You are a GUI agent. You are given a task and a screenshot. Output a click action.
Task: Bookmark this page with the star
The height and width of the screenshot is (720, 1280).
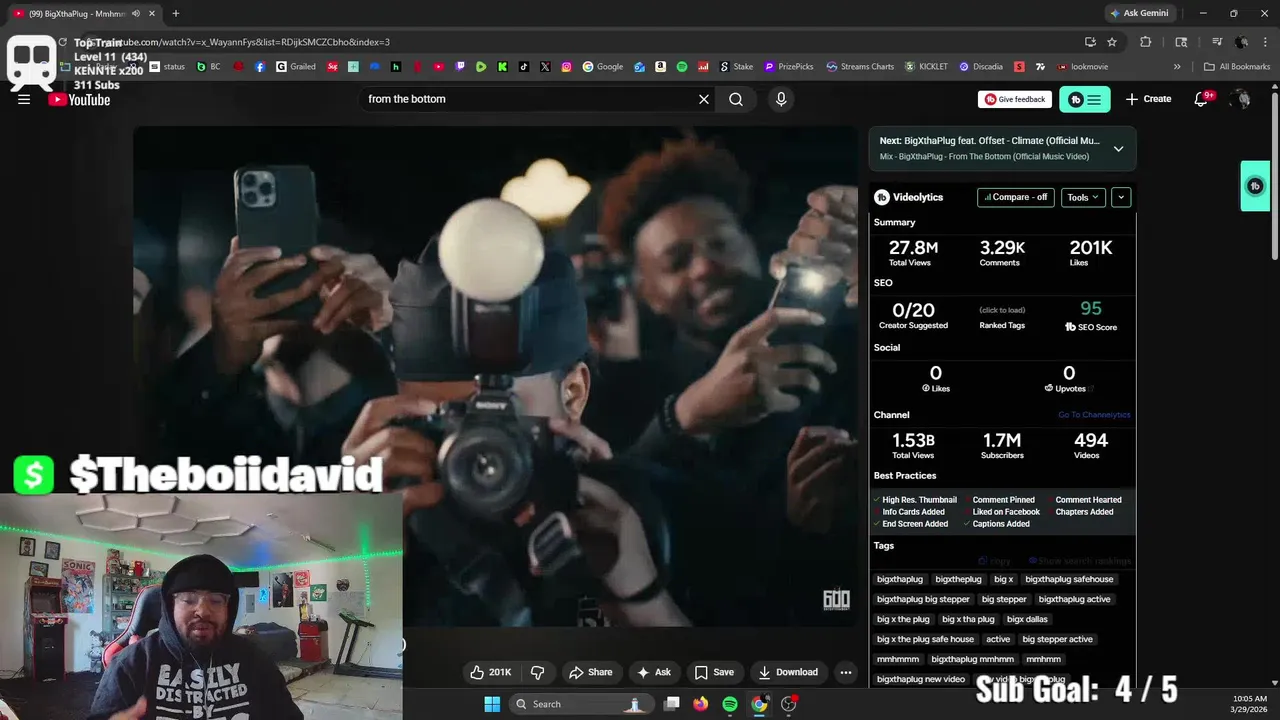[1112, 42]
